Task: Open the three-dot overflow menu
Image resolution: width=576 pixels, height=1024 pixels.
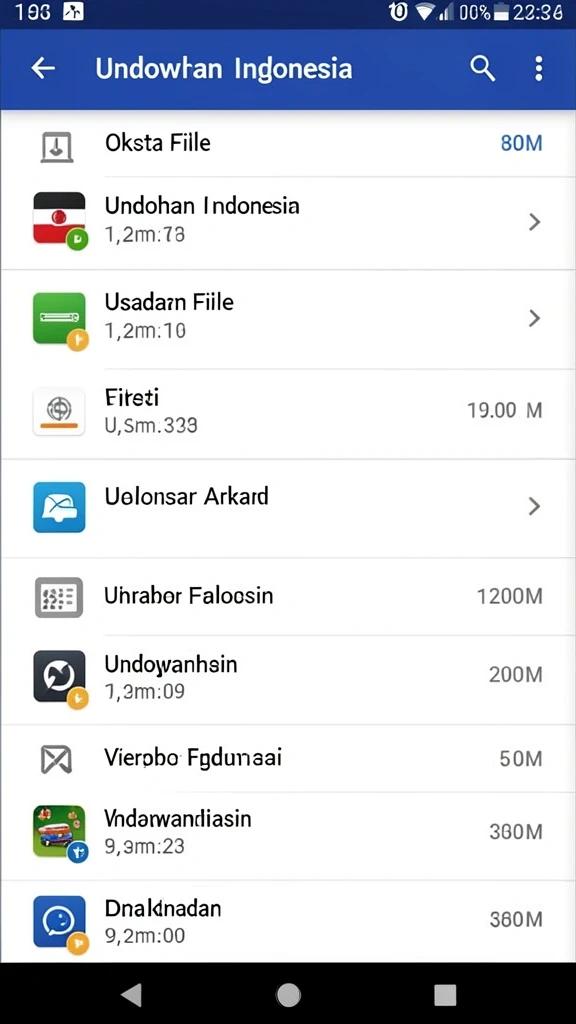Action: [538, 68]
